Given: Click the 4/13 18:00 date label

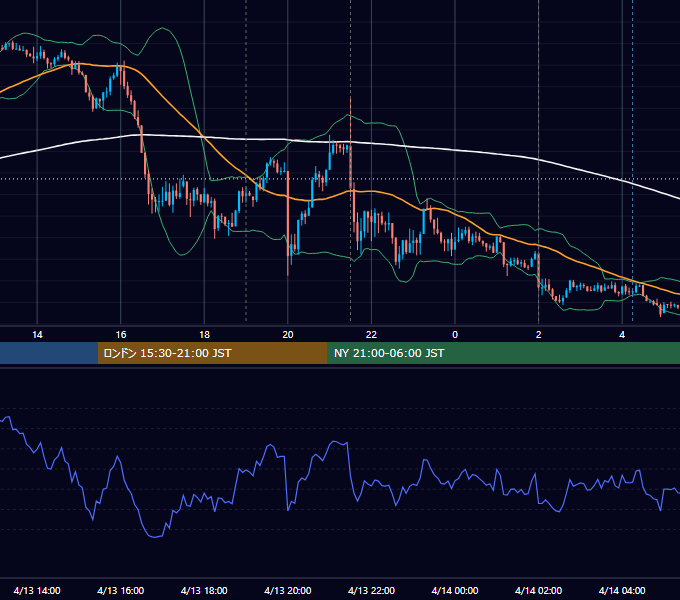Looking at the screenshot, I should (x=204, y=590).
